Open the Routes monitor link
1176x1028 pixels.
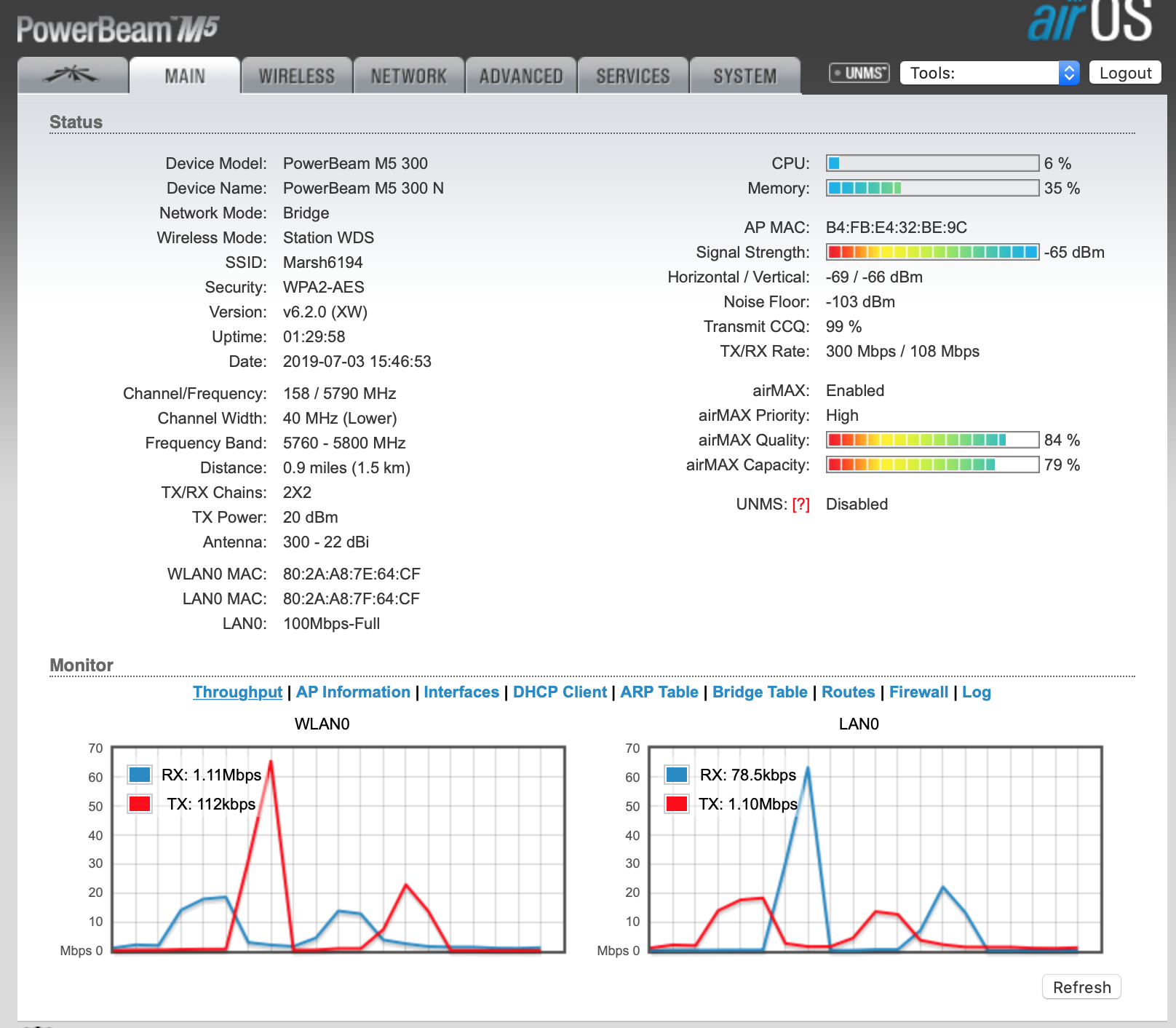pyautogui.click(x=849, y=692)
